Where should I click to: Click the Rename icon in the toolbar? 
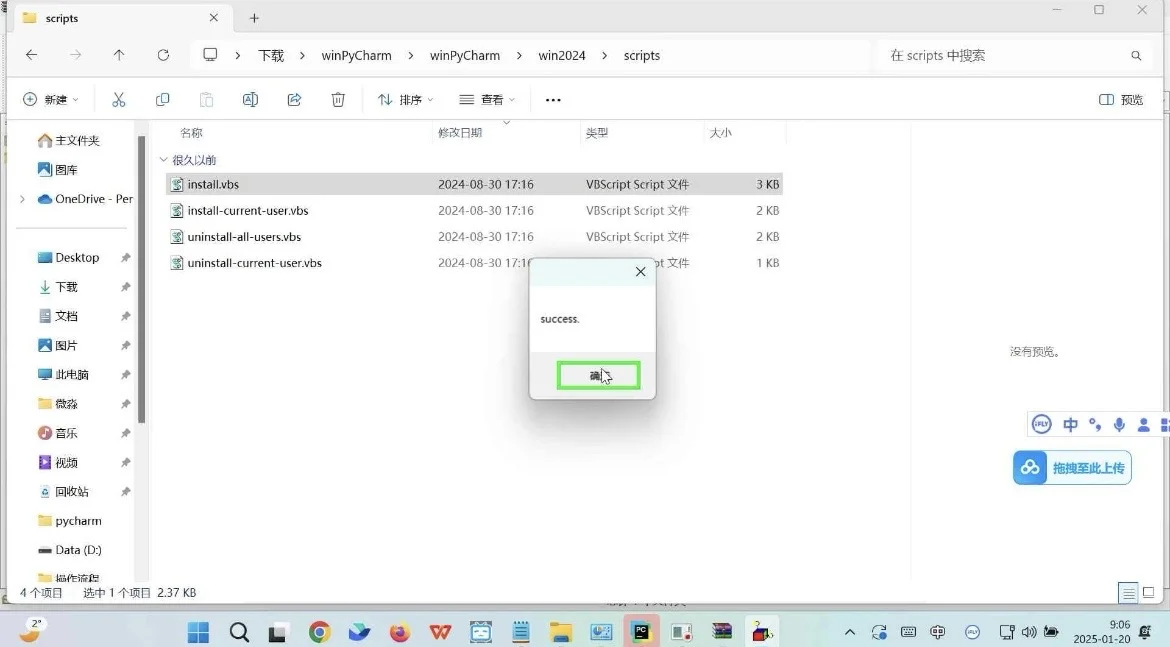pos(250,99)
